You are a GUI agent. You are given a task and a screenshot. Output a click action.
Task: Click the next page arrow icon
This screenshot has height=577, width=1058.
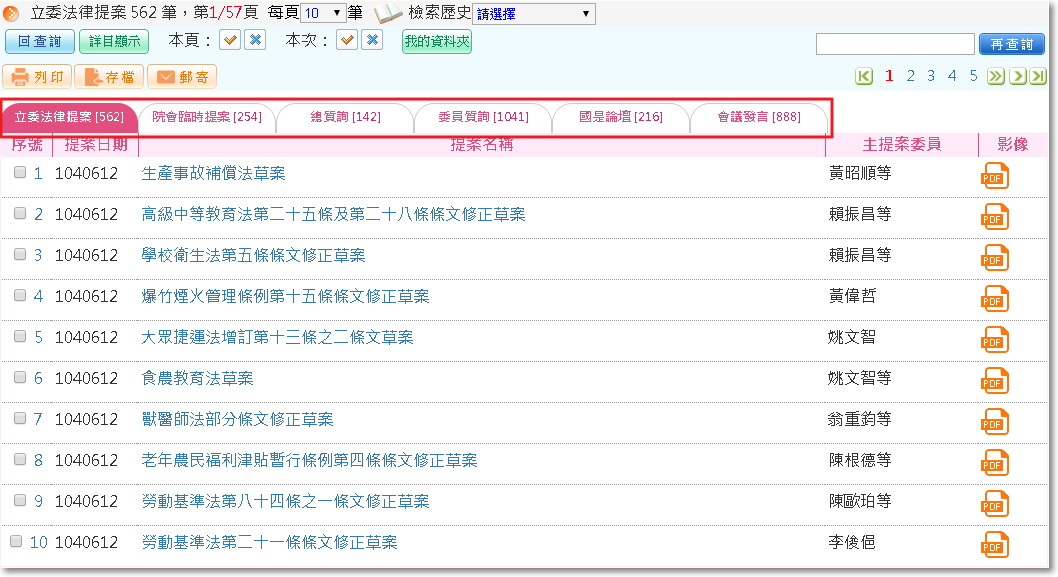[1017, 76]
